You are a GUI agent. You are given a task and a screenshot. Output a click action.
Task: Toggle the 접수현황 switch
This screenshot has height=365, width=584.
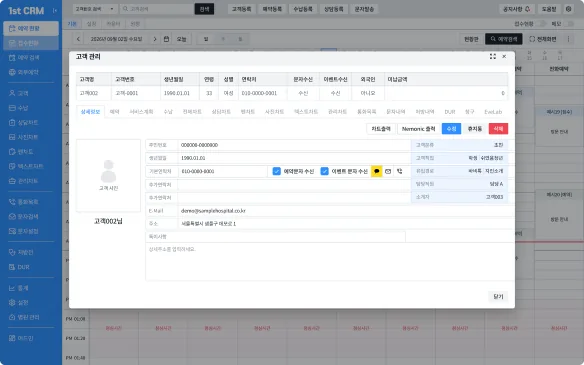(x=541, y=24)
